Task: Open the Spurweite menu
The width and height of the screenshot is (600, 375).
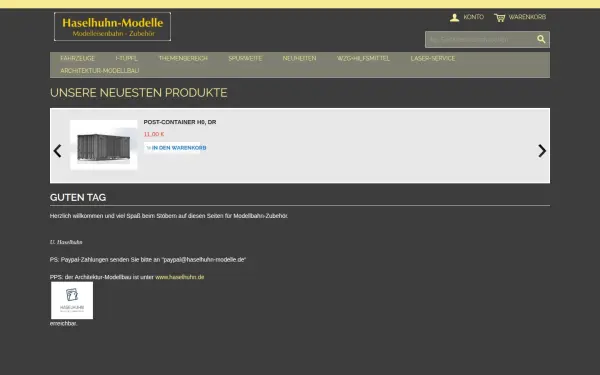Action: pyautogui.click(x=245, y=59)
